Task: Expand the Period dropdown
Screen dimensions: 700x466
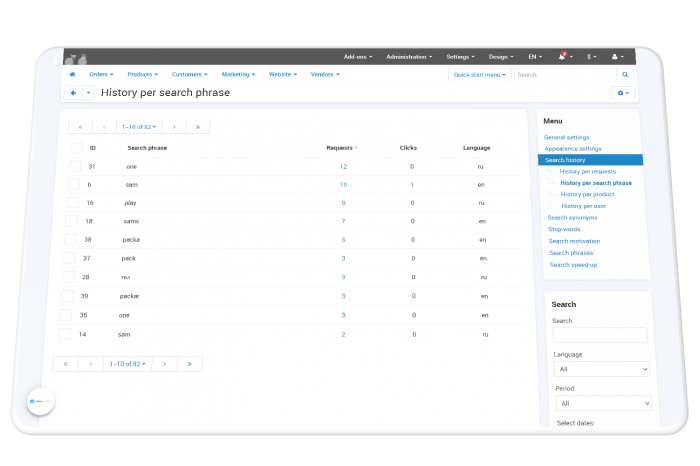Action: pos(604,404)
